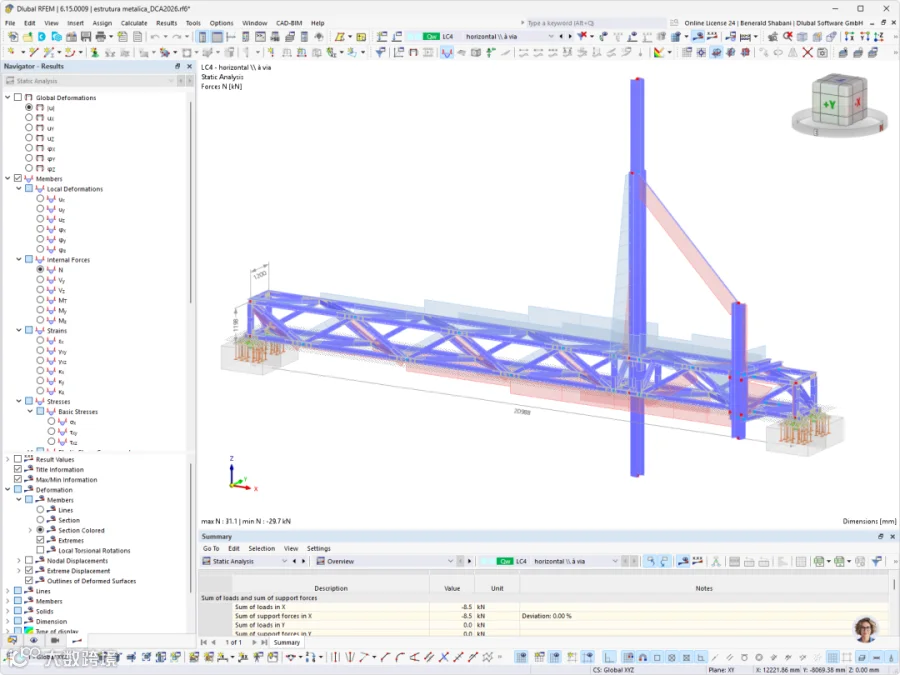Click the Print icon in the toolbar
The image size is (900, 675).
101,37
